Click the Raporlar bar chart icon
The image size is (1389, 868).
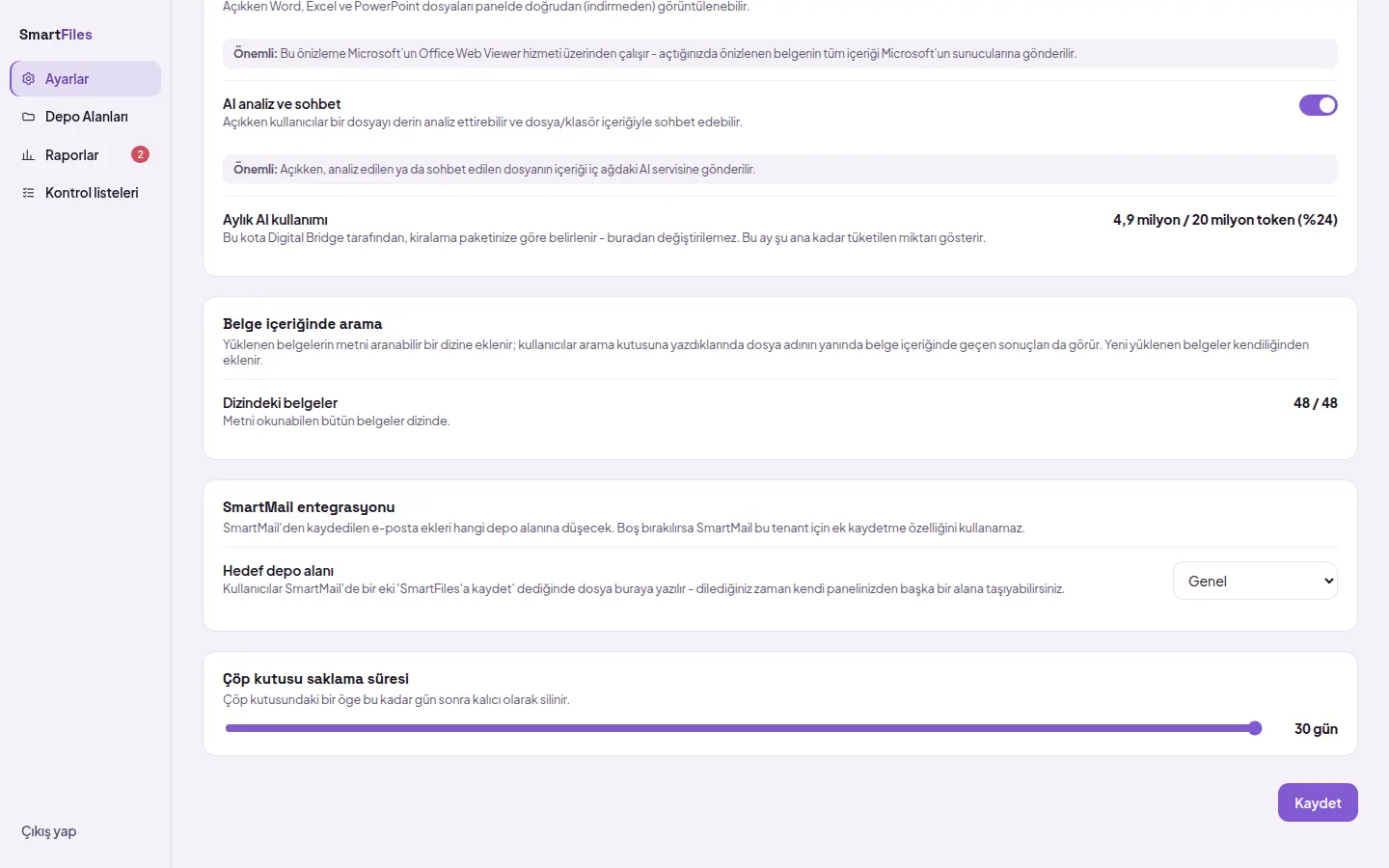pos(29,155)
